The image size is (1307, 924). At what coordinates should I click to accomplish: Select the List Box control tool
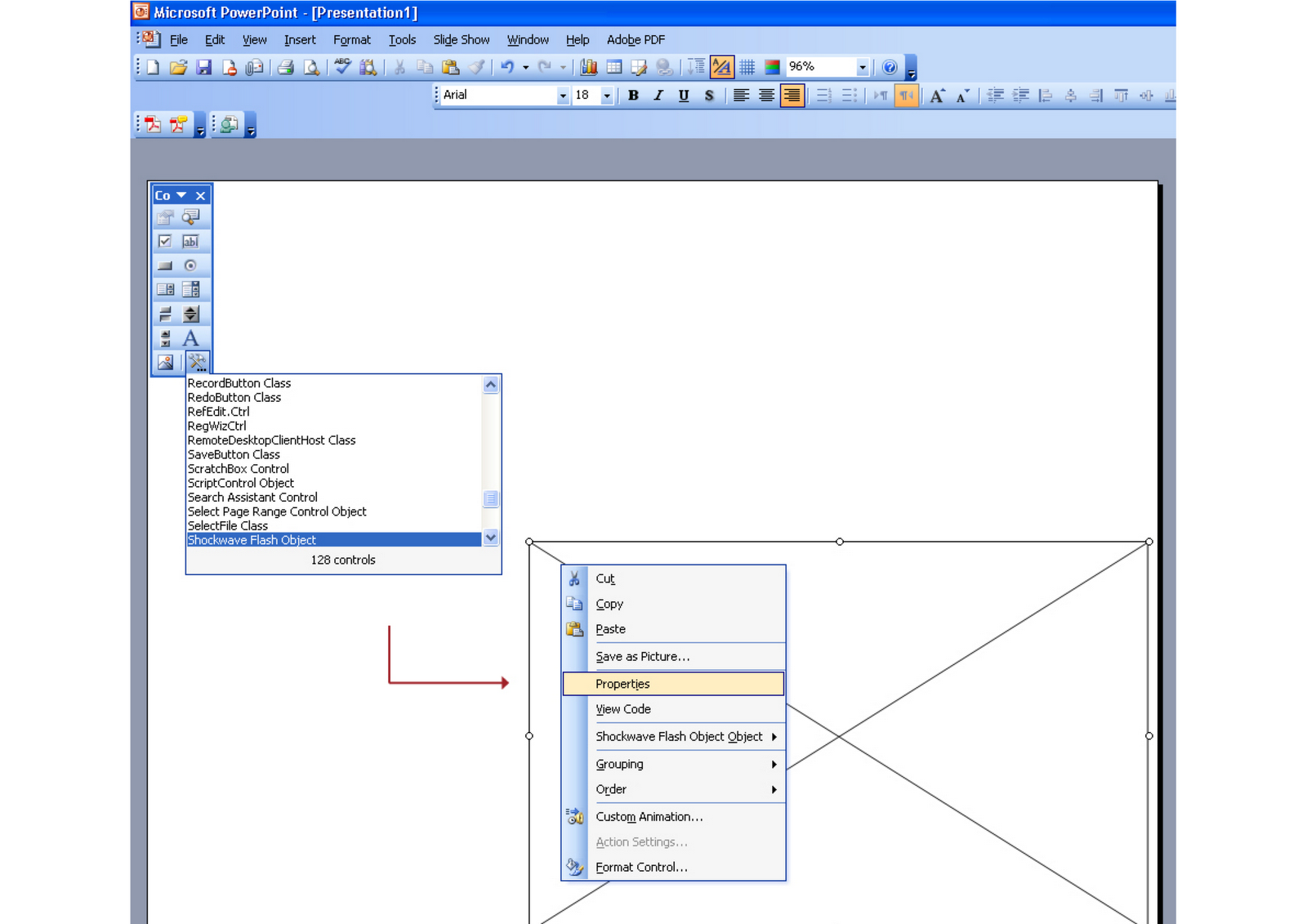pyautogui.click(x=165, y=289)
